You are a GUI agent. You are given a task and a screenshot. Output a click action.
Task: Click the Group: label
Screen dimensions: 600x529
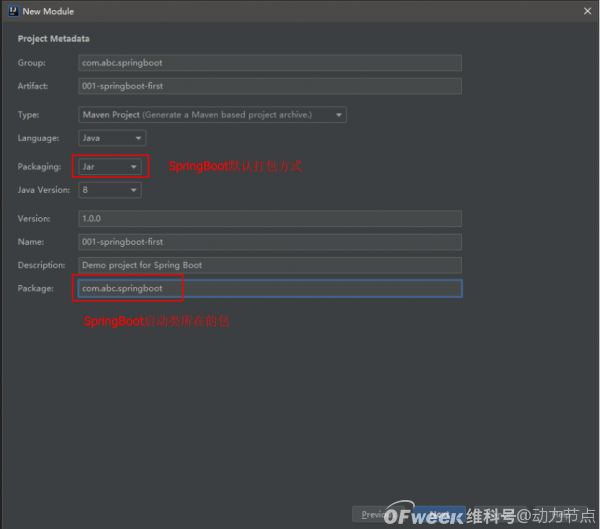pyautogui.click(x=31, y=63)
